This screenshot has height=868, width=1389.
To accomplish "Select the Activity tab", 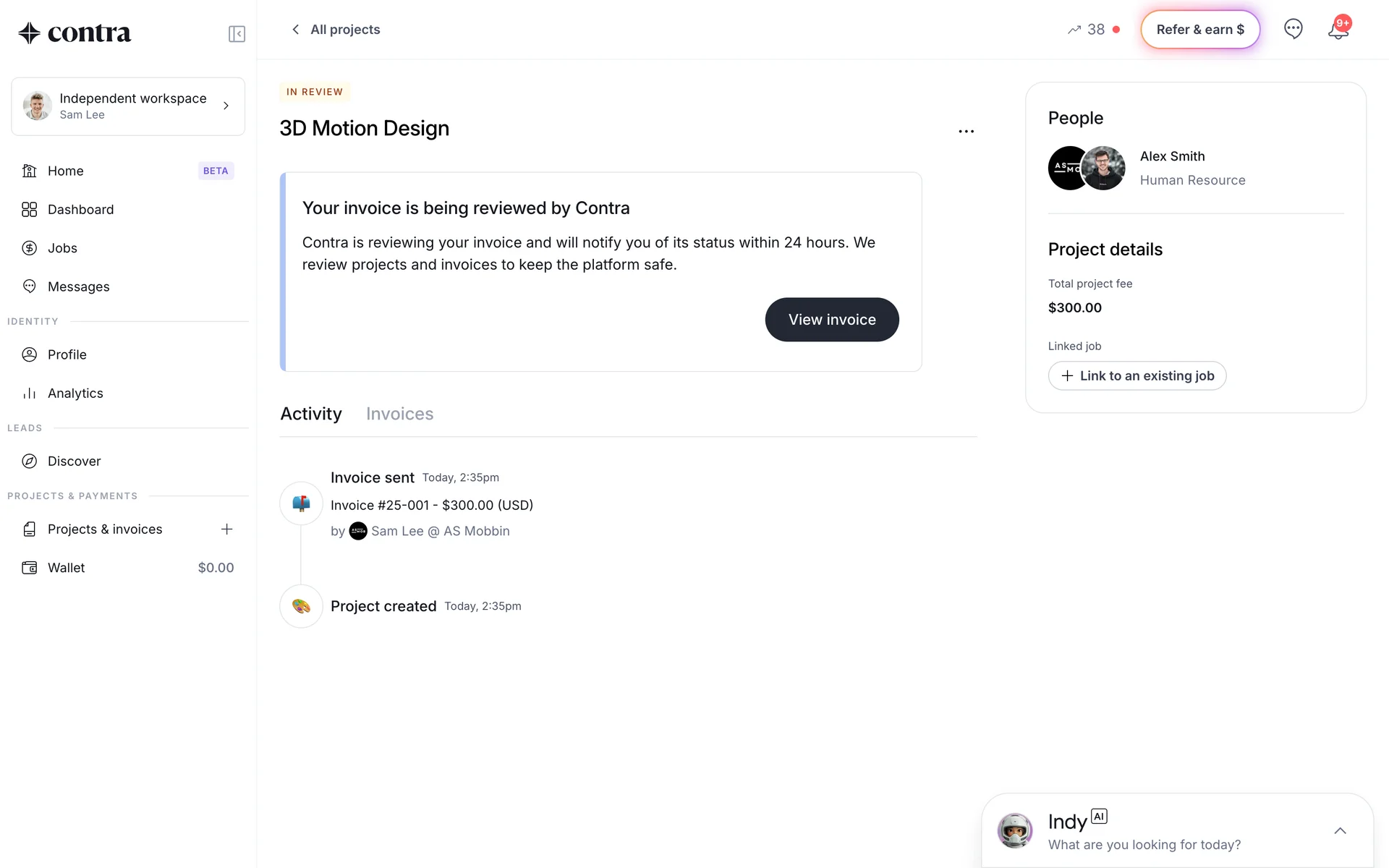I will click(310, 414).
